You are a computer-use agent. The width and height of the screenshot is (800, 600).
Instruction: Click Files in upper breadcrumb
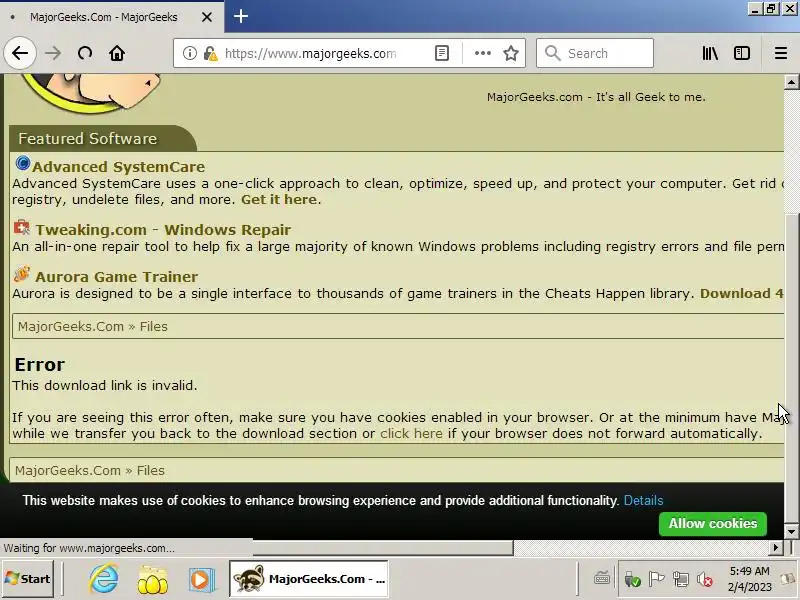coord(154,327)
